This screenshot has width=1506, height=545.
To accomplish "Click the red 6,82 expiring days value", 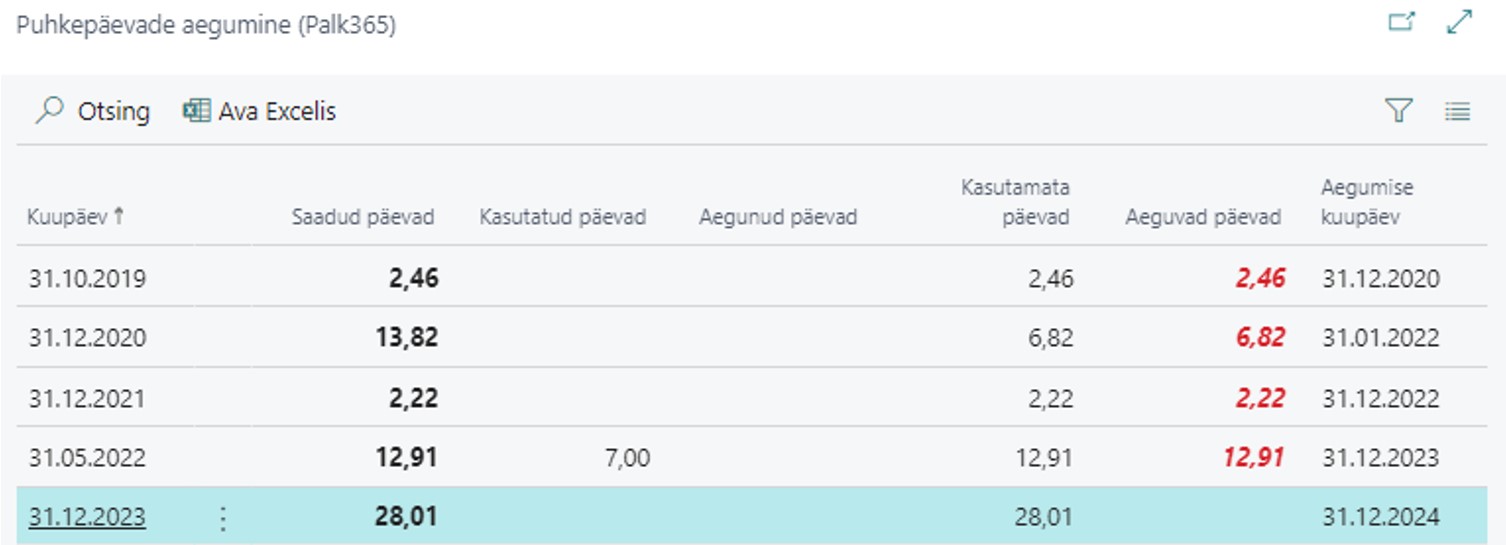I will 1259,338.
